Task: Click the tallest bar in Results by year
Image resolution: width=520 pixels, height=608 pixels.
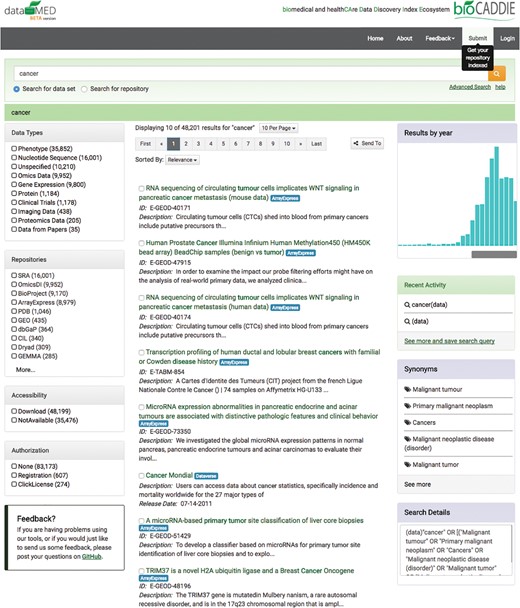Action: click(496, 196)
